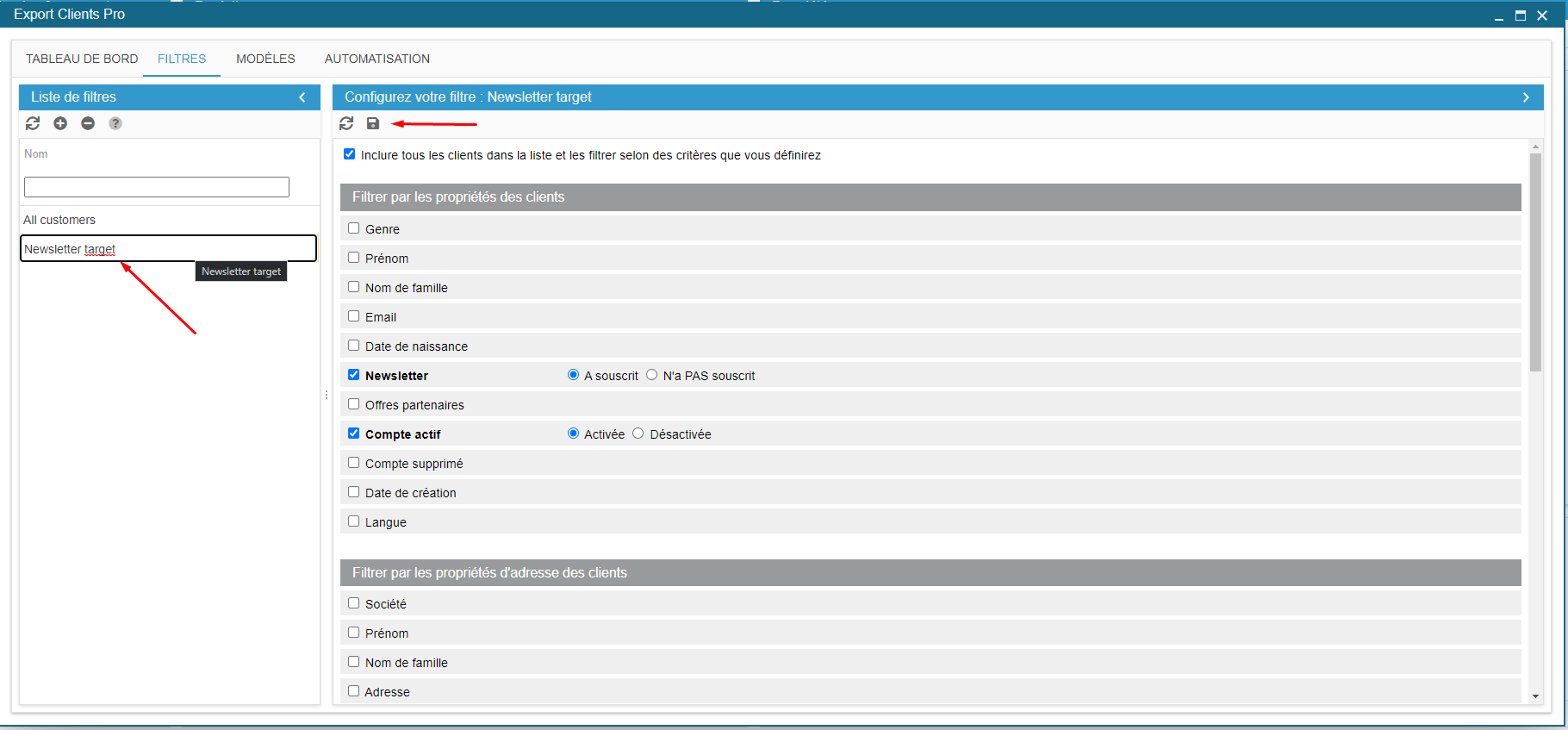
Task: Enable the Email filter checkbox
Action: pos(353,316)
